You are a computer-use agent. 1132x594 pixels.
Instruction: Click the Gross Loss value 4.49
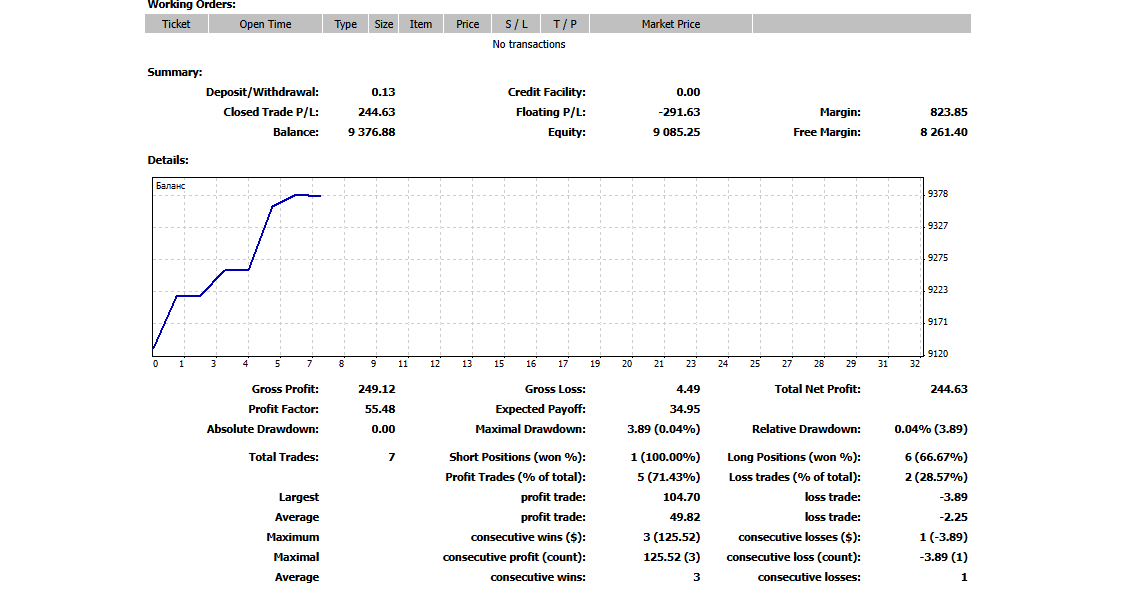[688, 389]
